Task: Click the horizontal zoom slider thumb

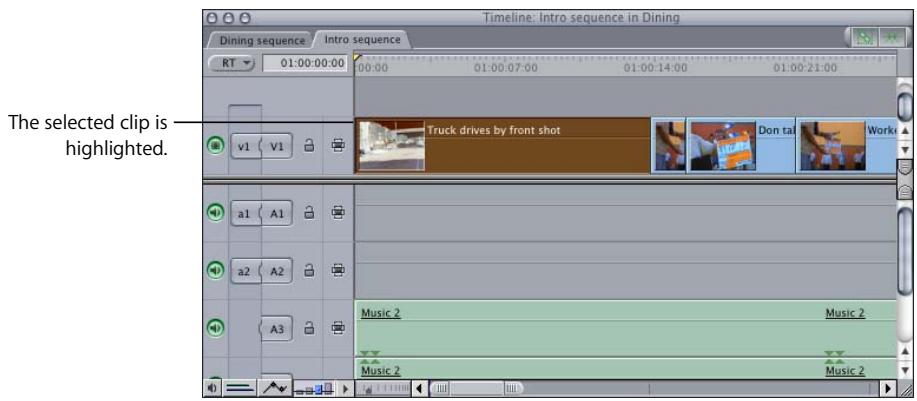Action: (477, 388)
